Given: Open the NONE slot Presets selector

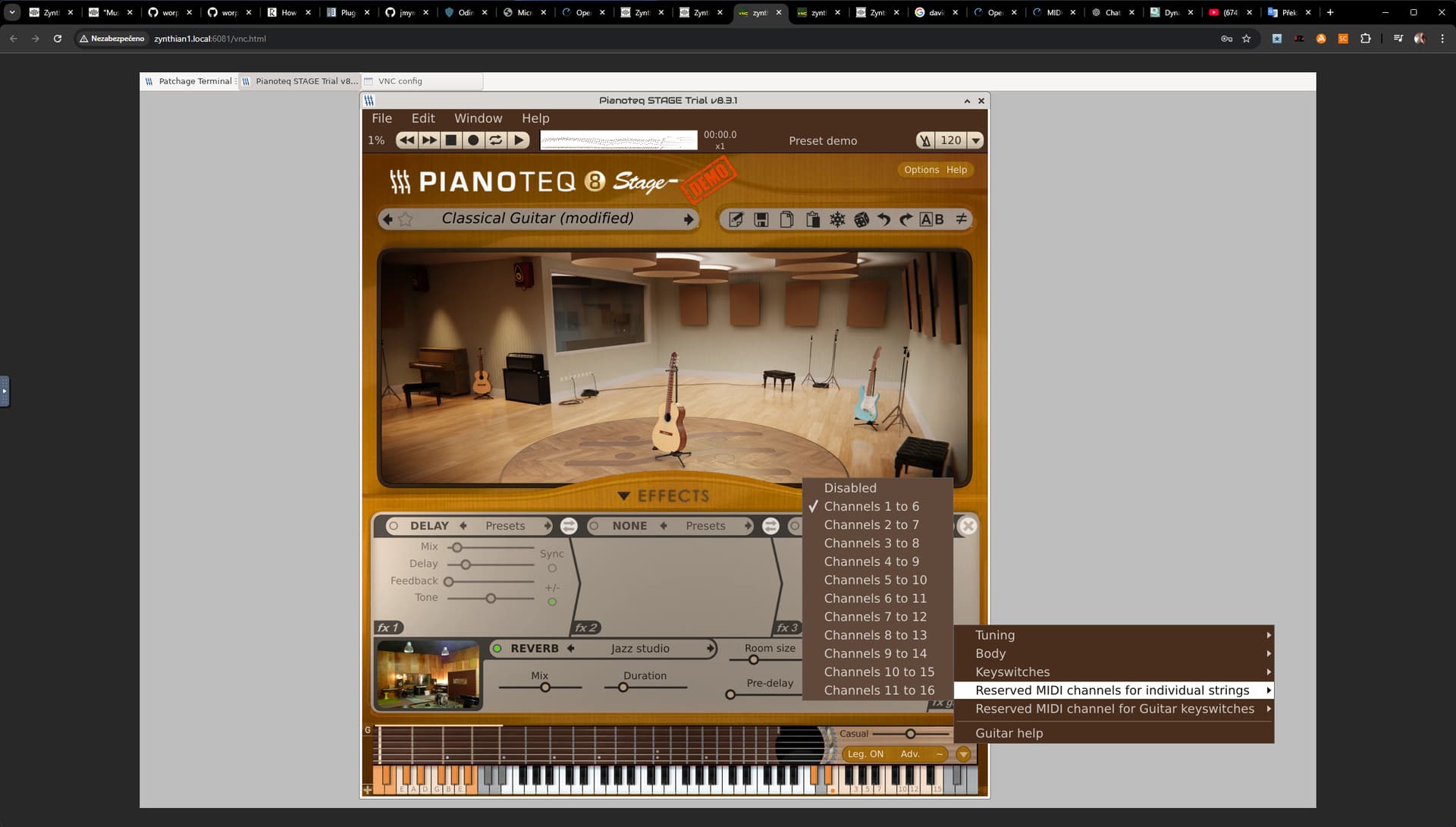Looking at the screenshot, I should pyautogui.click(x=705, y=526).
